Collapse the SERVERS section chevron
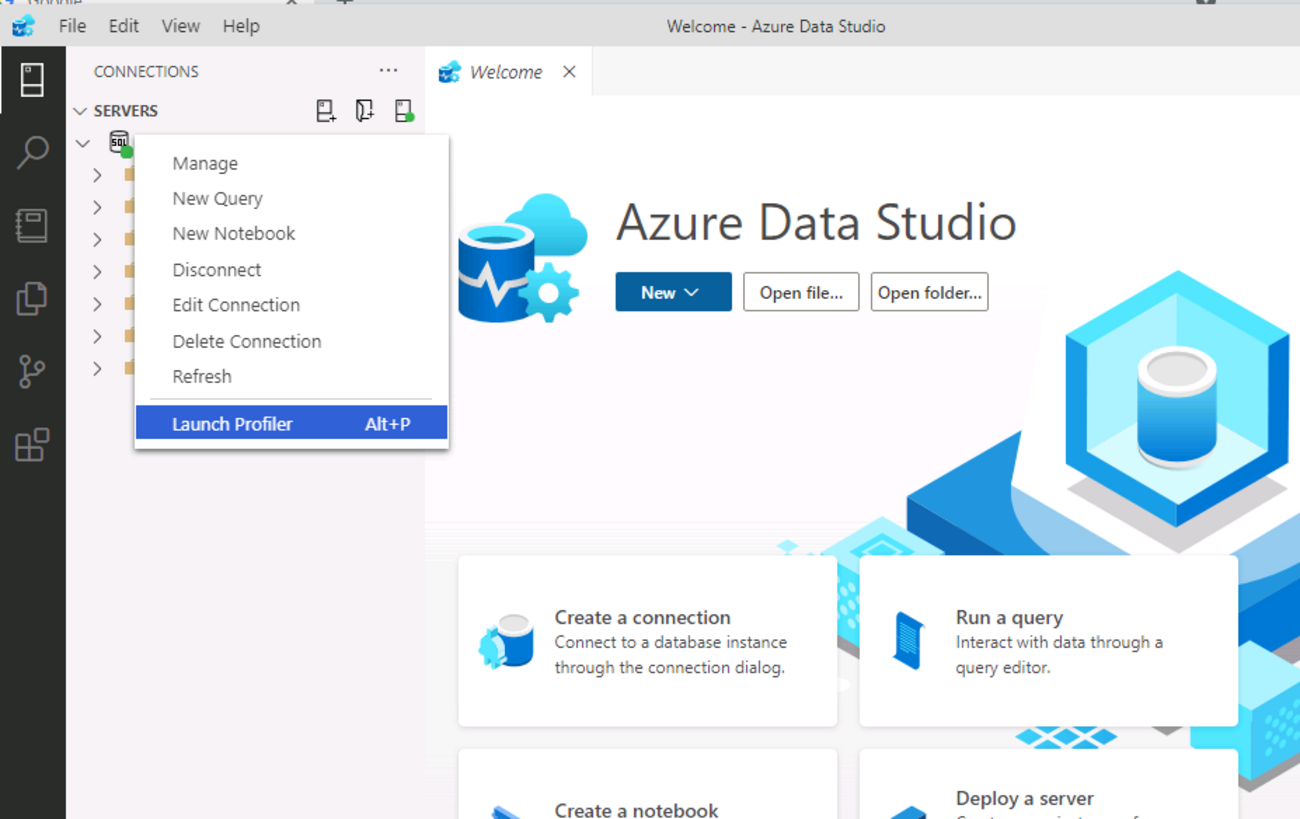Image resolution: width=1300 pixels, height=819 pixels. tap(81, 110)
